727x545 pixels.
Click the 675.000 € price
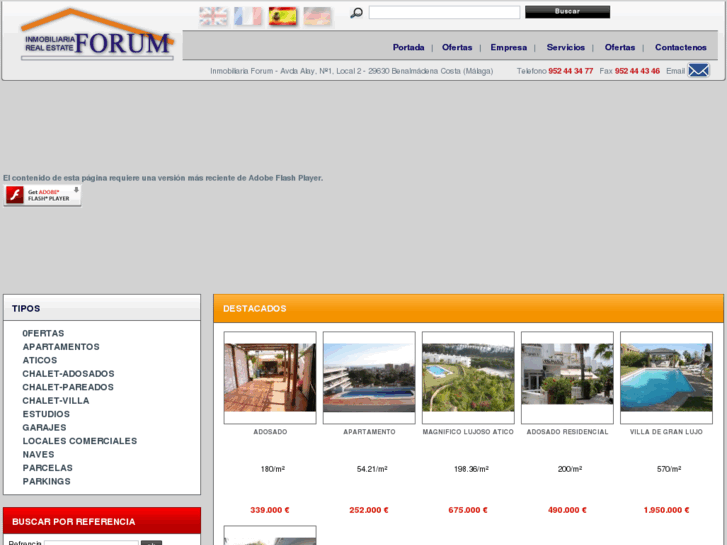click(x=468, y=510)
